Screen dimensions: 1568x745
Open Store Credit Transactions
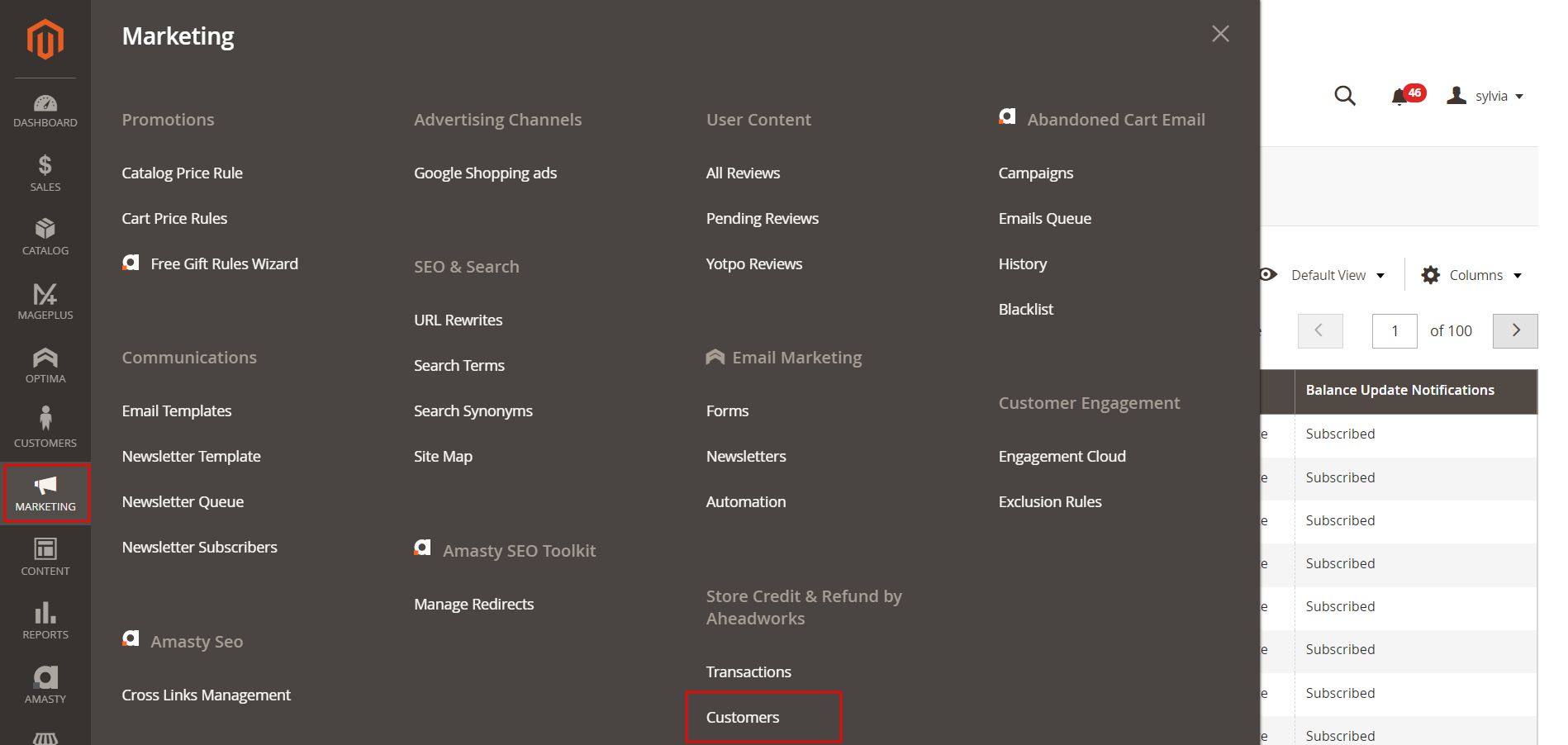(x=748, y=671)
